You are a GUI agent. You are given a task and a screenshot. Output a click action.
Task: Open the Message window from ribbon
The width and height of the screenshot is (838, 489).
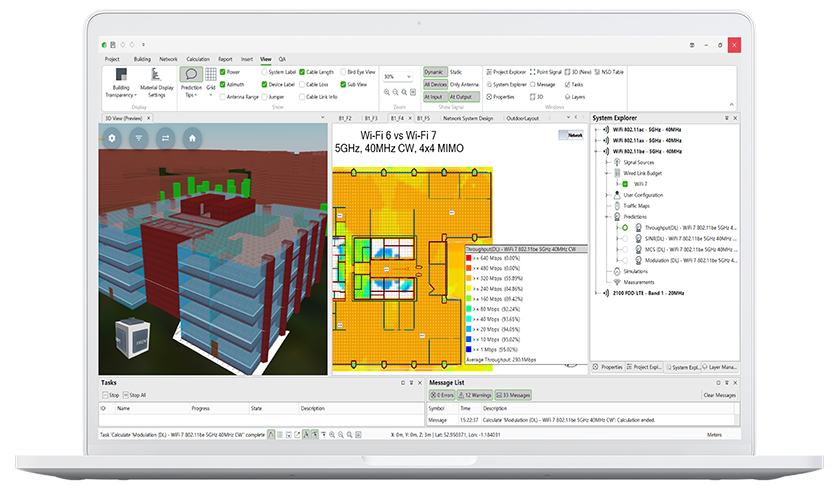[x=542, y=84]
